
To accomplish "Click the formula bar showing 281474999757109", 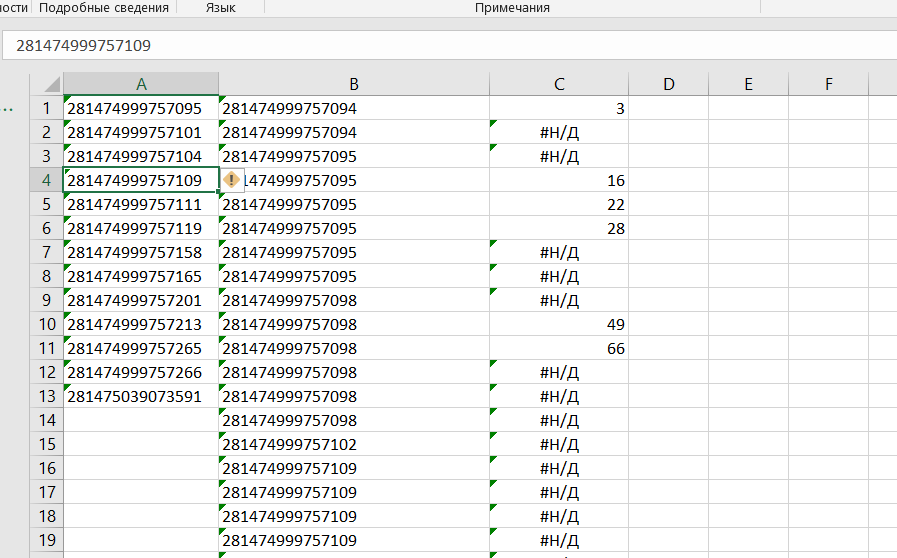I will (x=449, y=45).
